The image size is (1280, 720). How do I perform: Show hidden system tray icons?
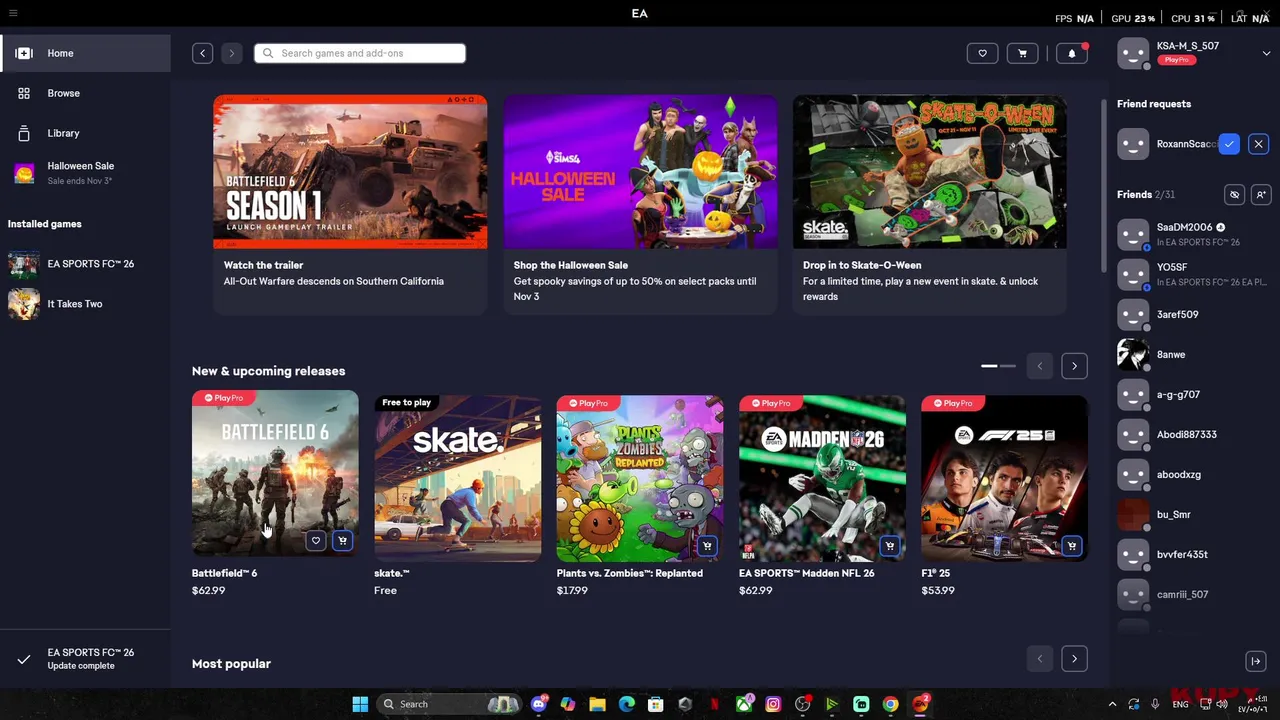click(1112, 704)
